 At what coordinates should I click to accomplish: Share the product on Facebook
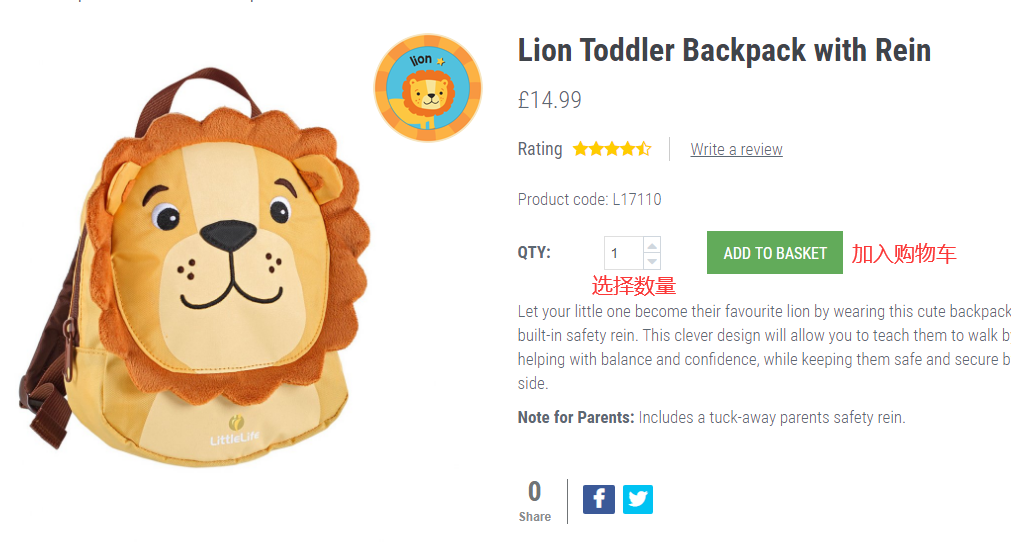598,498
